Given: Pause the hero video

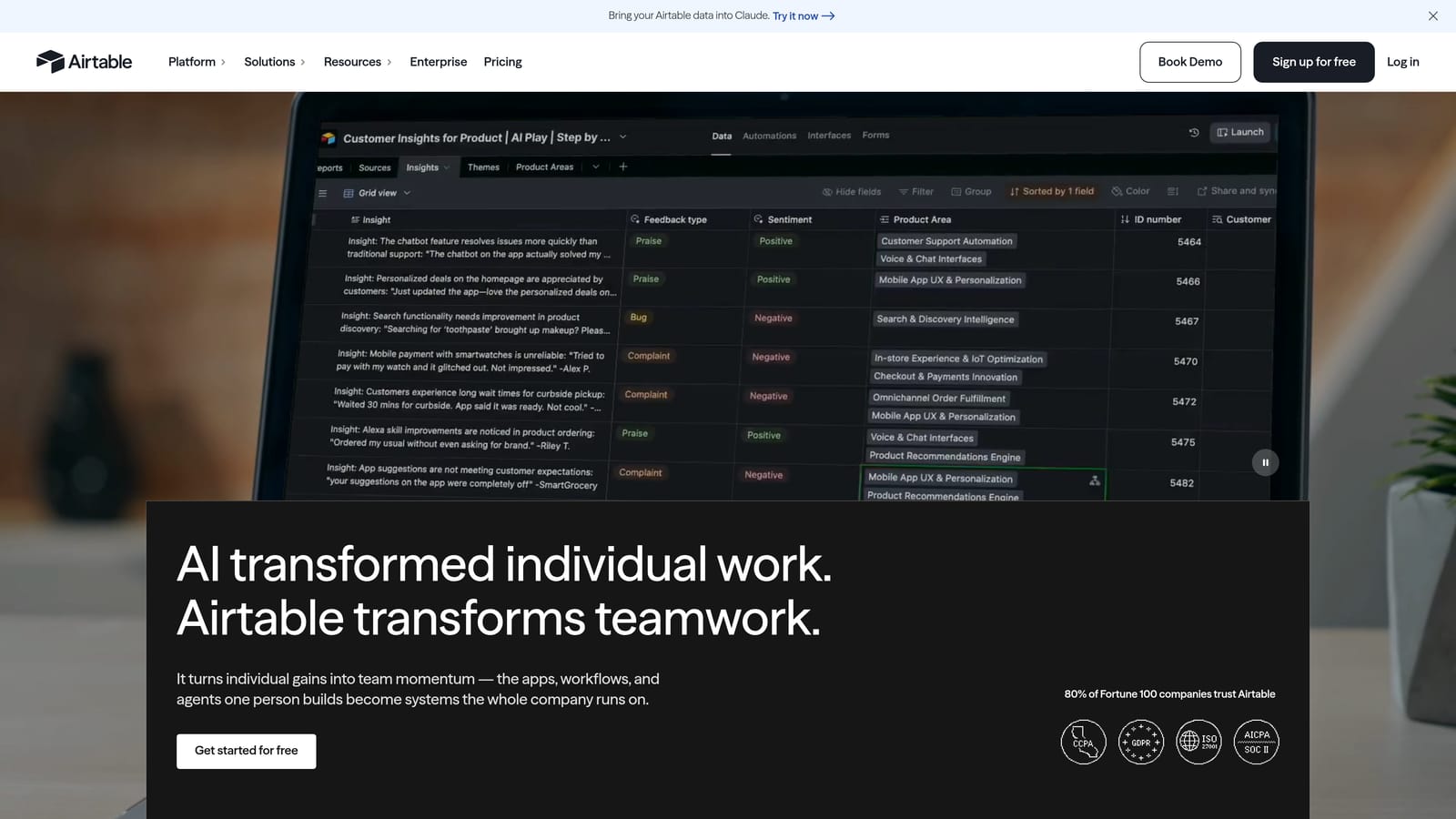Looking at the screenshot, I should (1265, 462).
